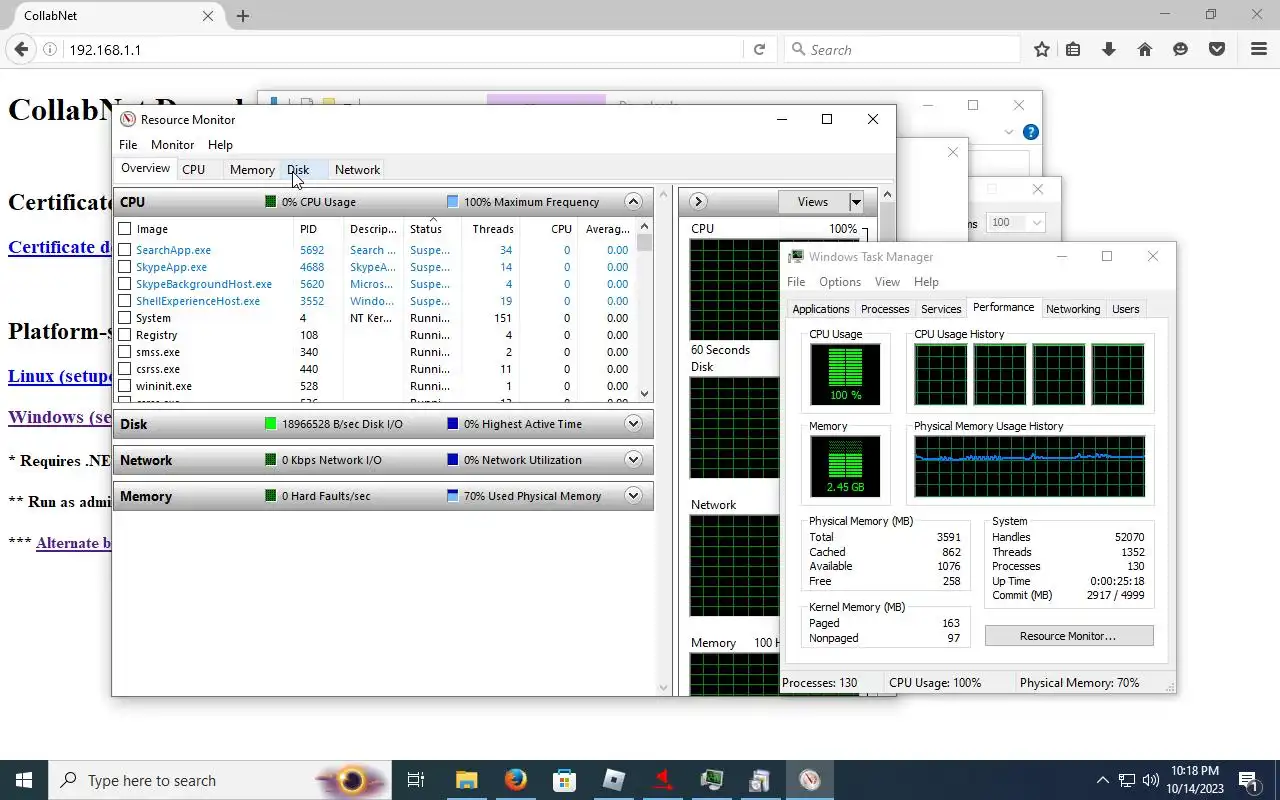This screenshot has width=1280, height=800.
Task: Open the Roblox taskbar icon
Action: coord(614,780)
